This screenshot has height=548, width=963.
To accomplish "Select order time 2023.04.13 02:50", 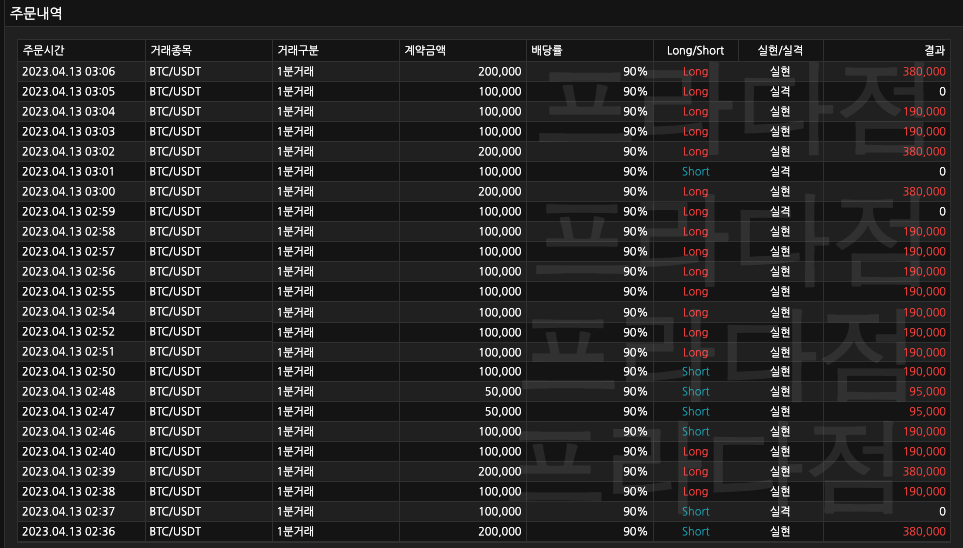I will pos(69,372).
